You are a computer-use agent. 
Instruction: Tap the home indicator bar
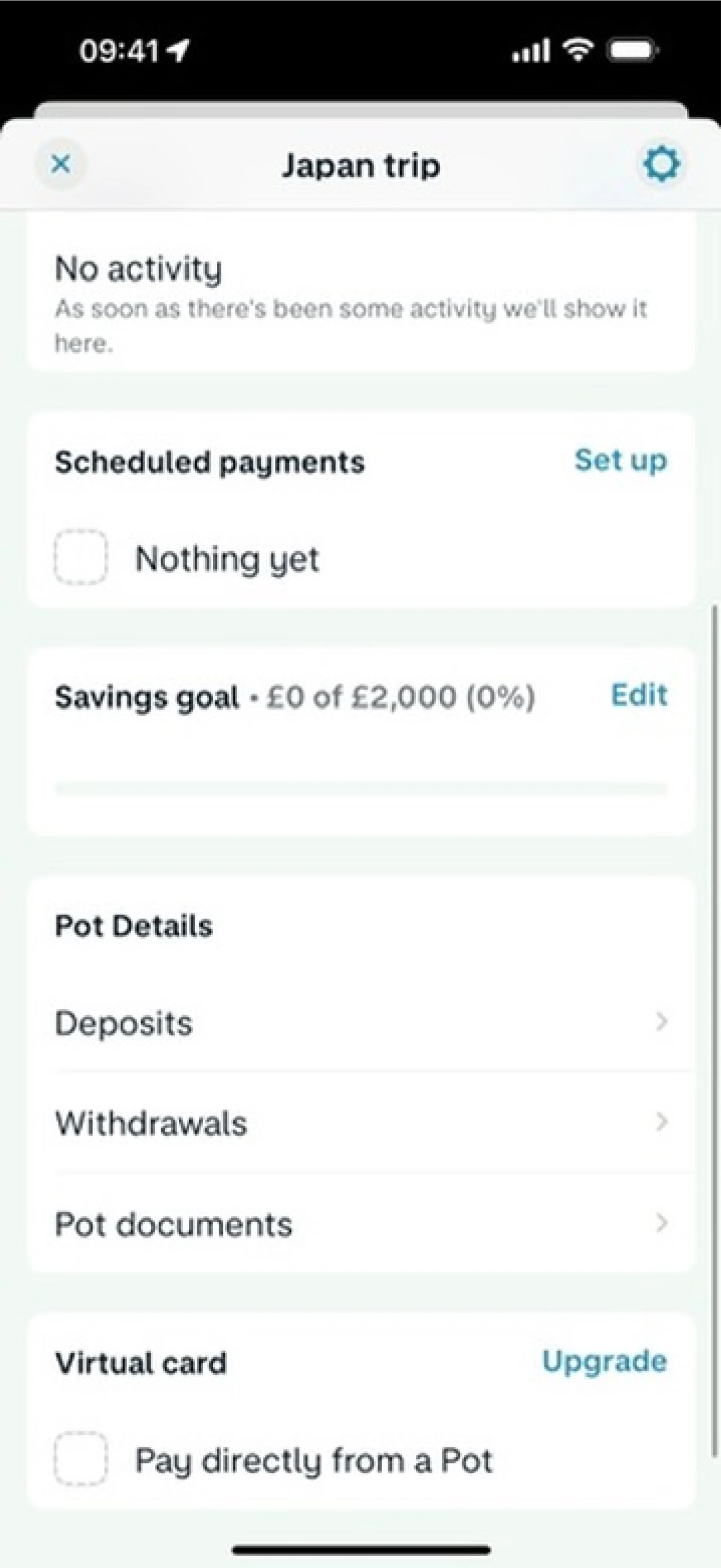361,1550
